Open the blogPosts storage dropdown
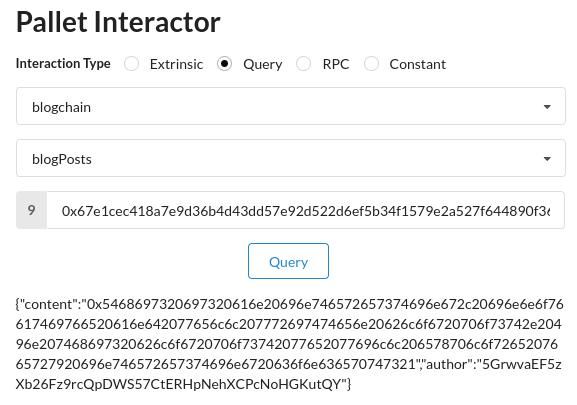 click(291, 158)
